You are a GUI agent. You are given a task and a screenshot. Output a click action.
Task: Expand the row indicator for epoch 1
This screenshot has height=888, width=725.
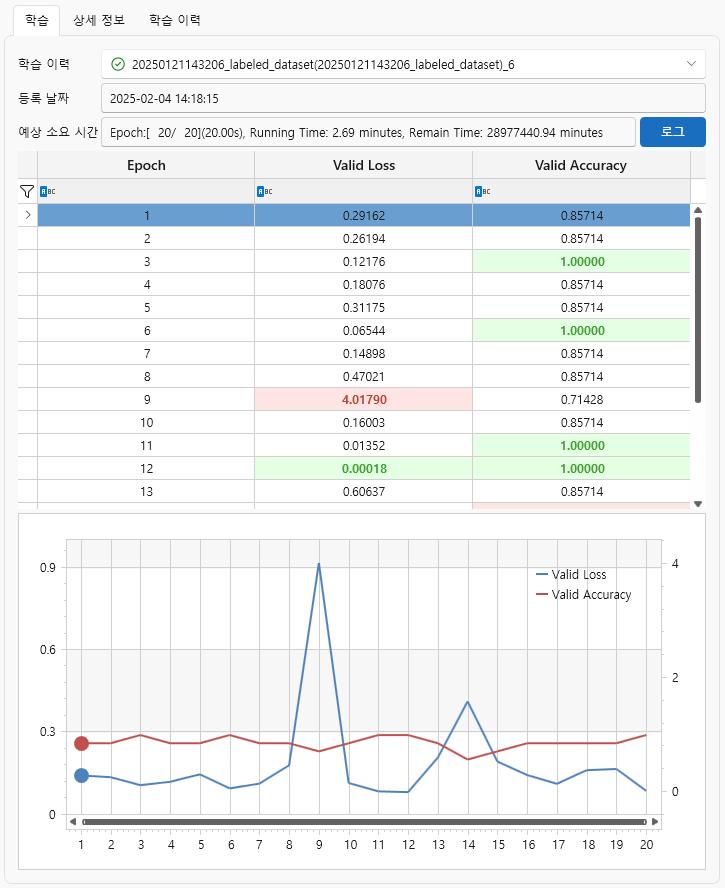[27, 215]
